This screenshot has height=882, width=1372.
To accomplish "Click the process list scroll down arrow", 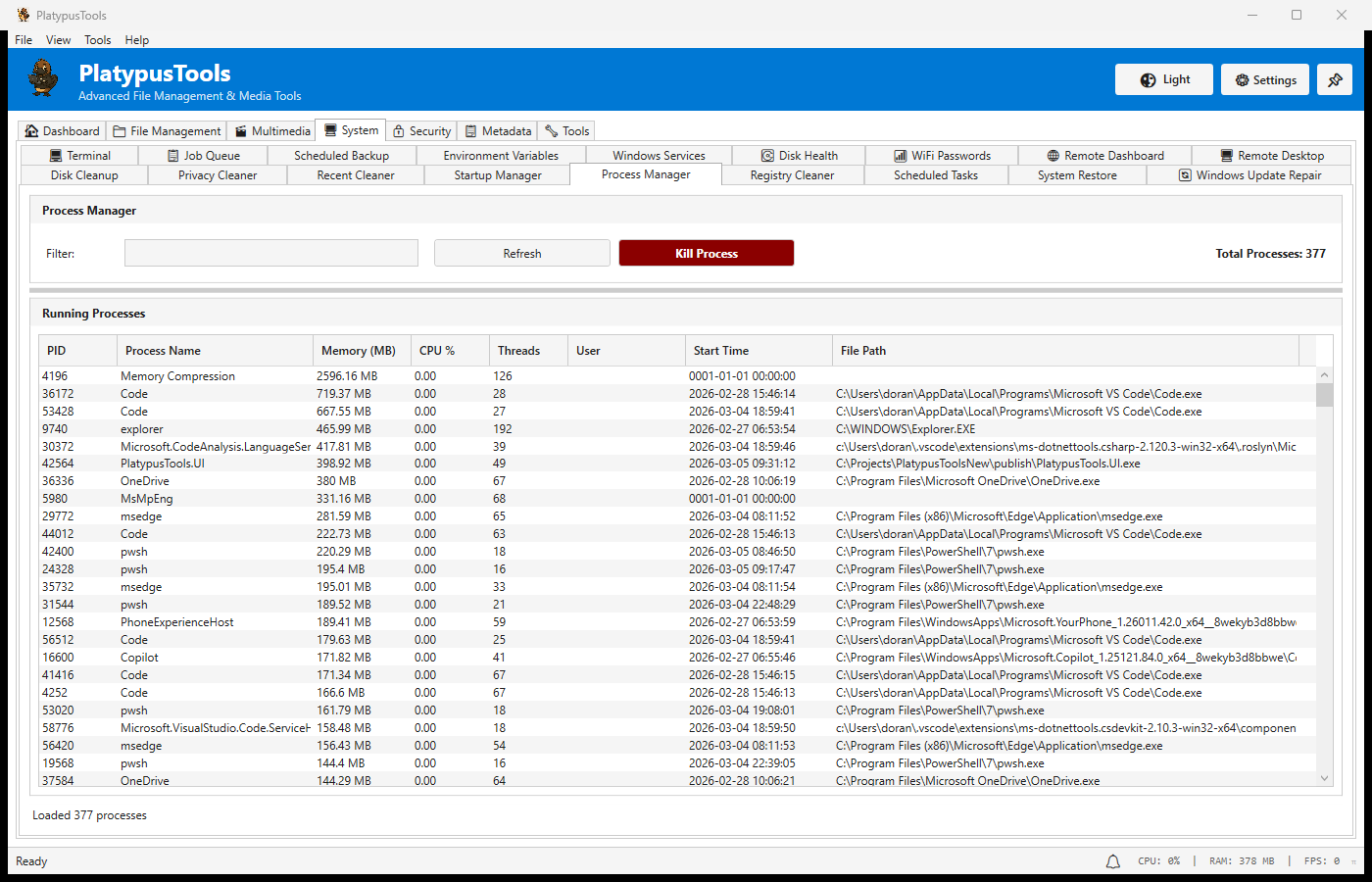I will pos(1324,778).
